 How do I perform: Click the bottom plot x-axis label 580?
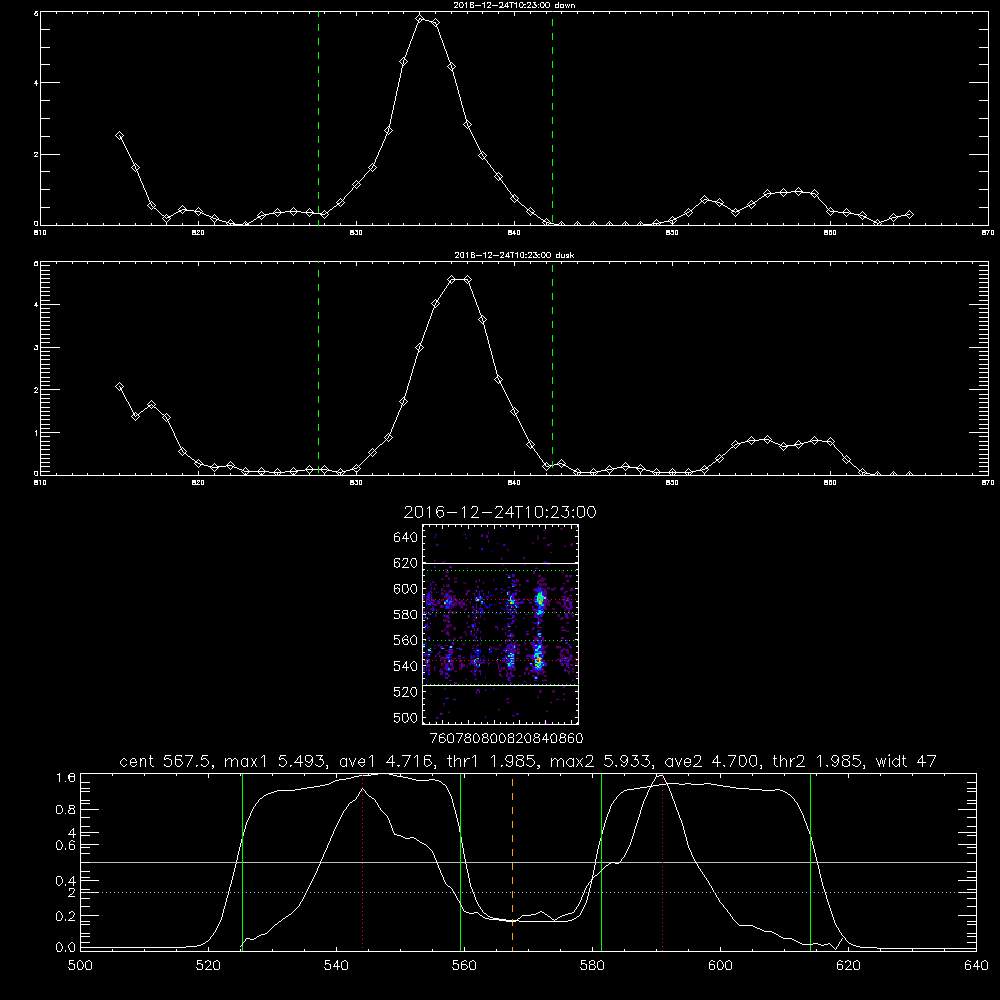(592, 966)
